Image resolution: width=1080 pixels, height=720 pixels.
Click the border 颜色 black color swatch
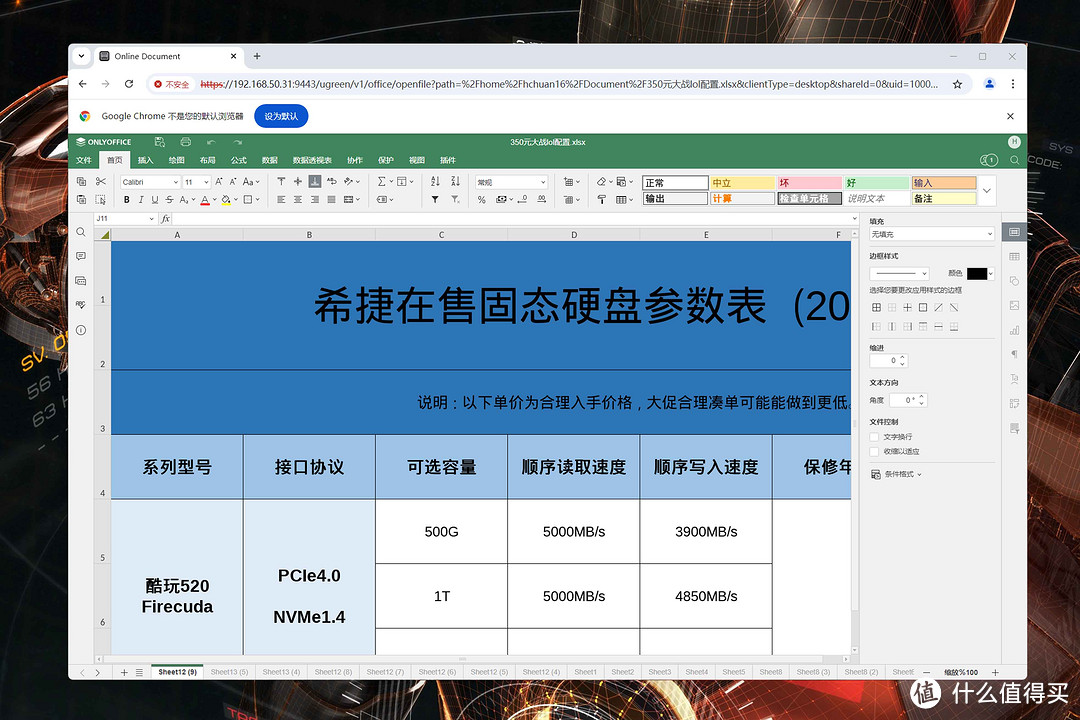pyautogui.click(x=978, y=273)
